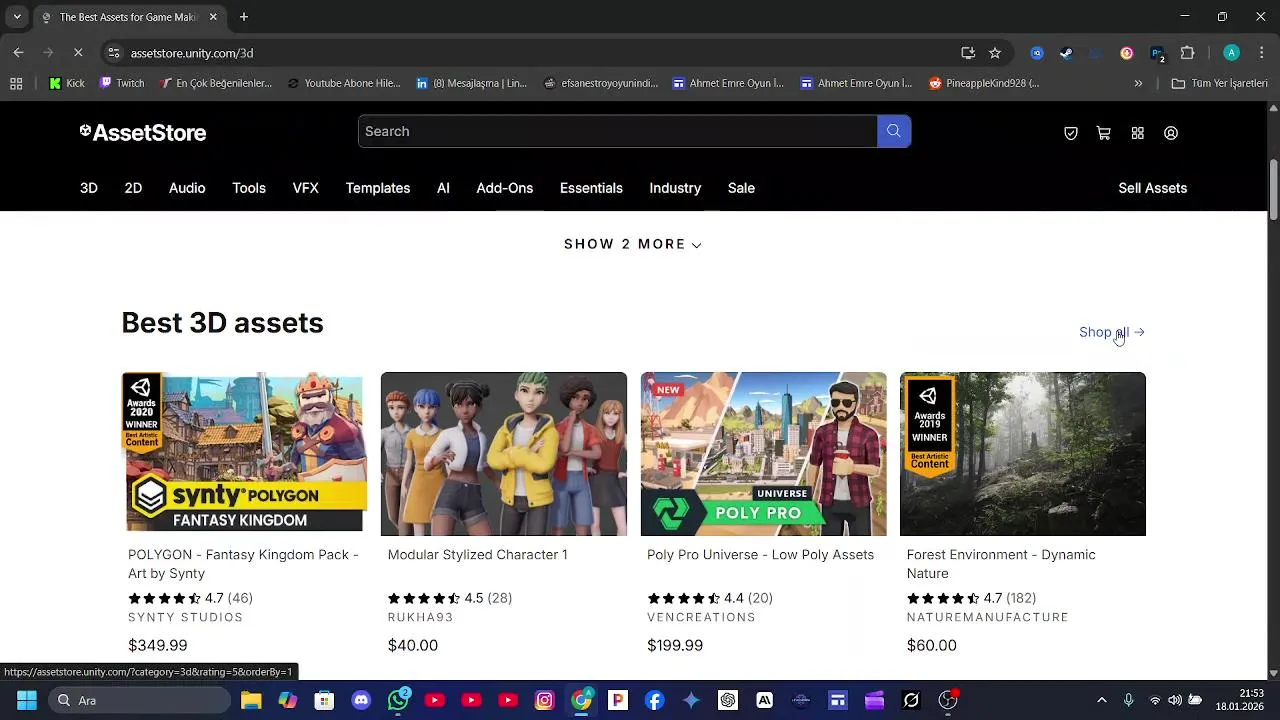Open the user account icon
The width and height of the screenshot is (1280, 720).
[x=1171, y=133]
